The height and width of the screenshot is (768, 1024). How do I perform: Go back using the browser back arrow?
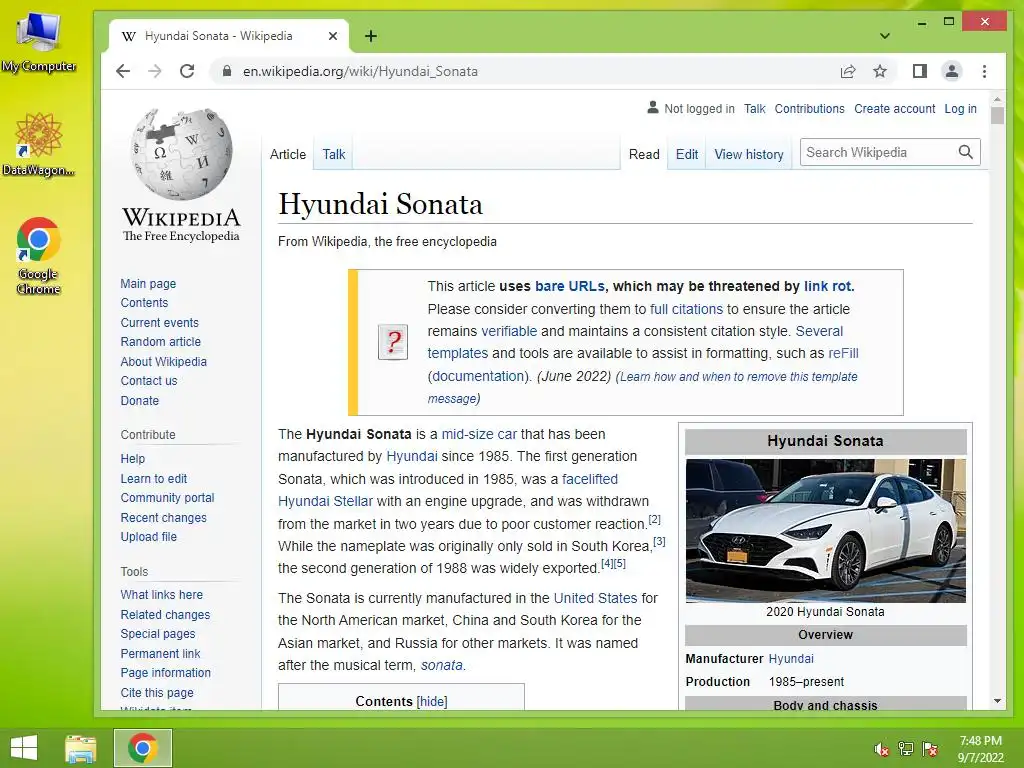click(123, 71)
